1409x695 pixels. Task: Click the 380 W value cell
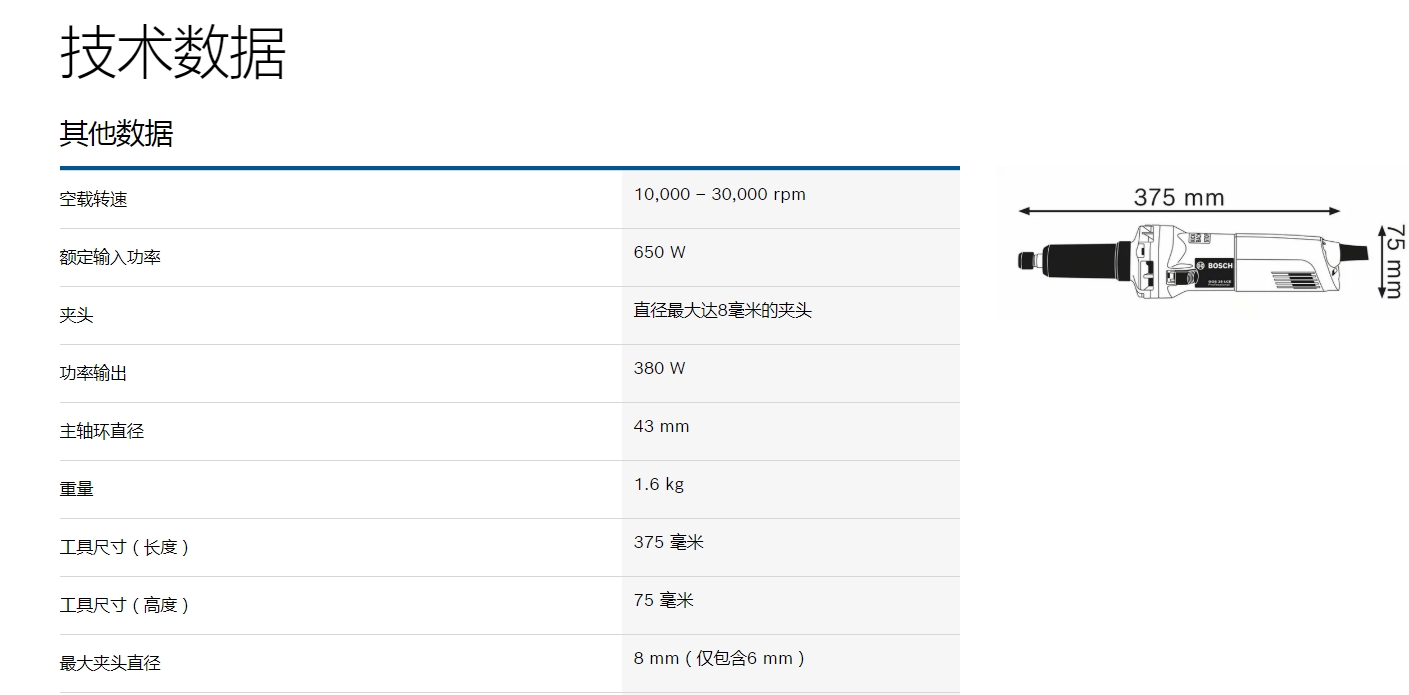(x=659, y=368)
